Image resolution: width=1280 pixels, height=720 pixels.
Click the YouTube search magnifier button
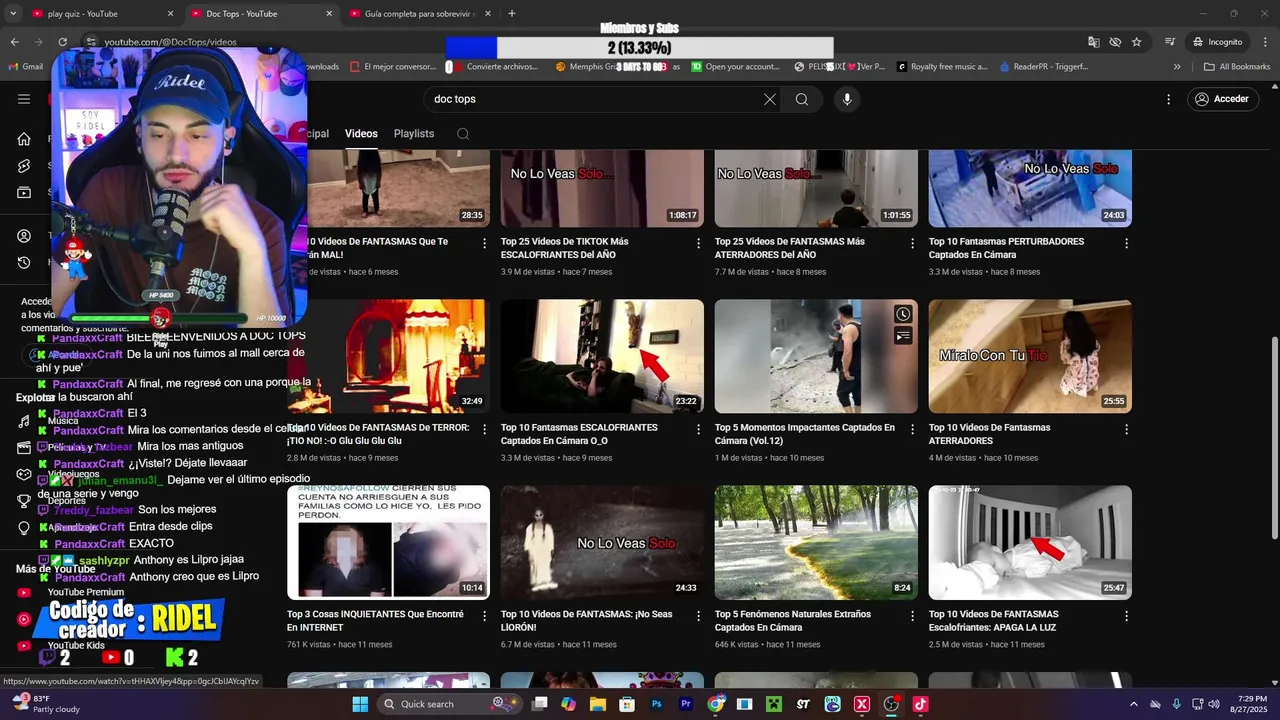pyautogui.click(x=802, y=99)
